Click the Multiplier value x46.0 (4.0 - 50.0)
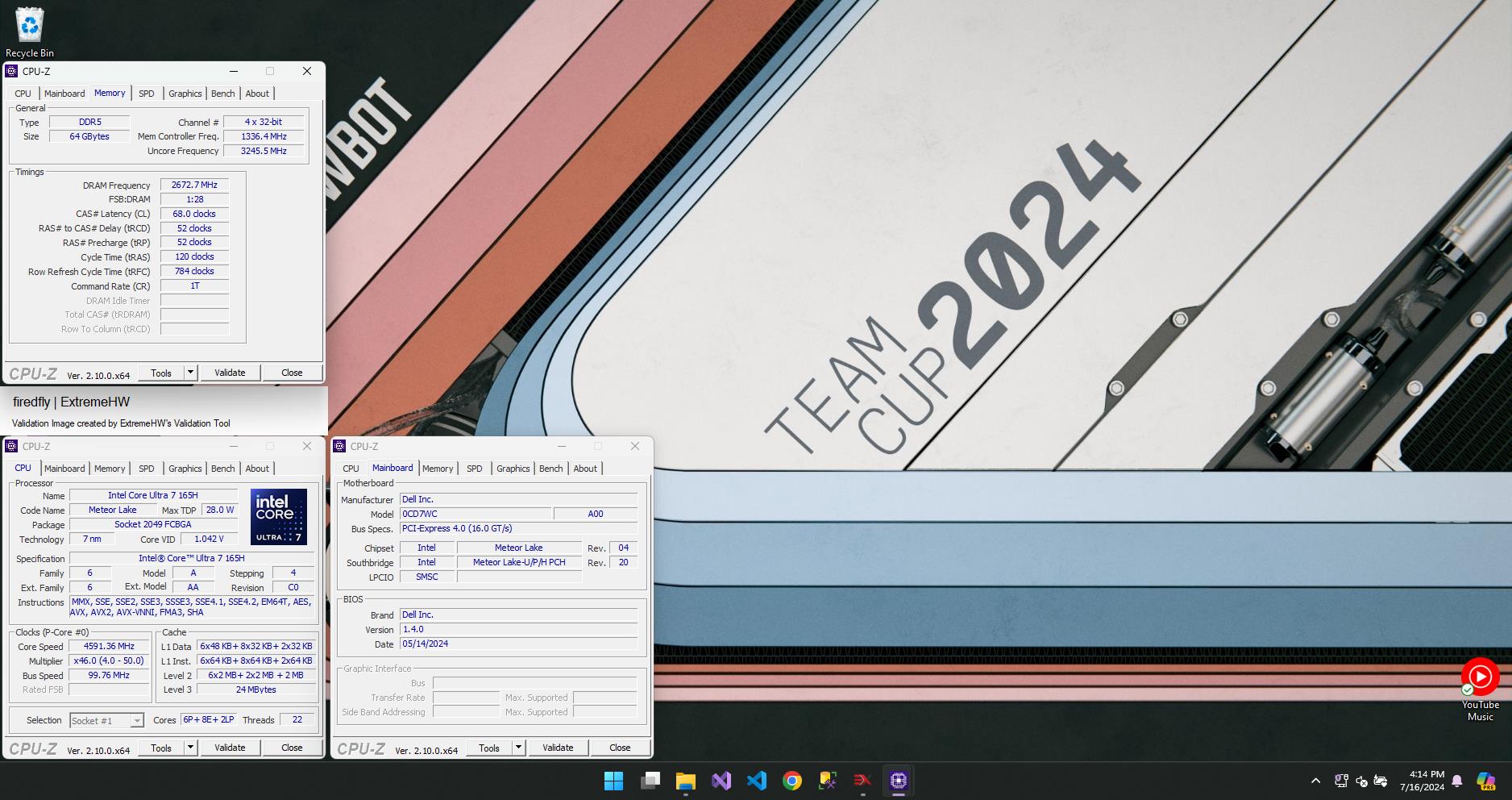Screen dimensions: 1512x800 pos(109,660)
